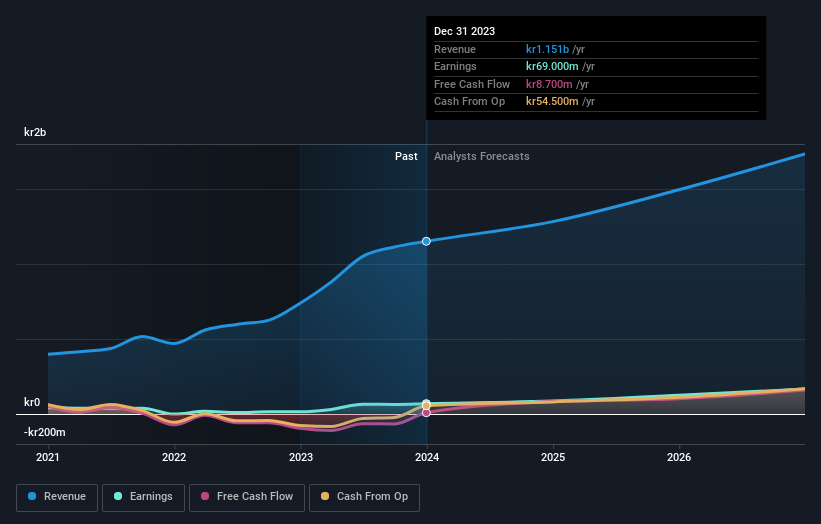
Task: Click the Revenue data point marker at 2024
Action: (426, 241)
